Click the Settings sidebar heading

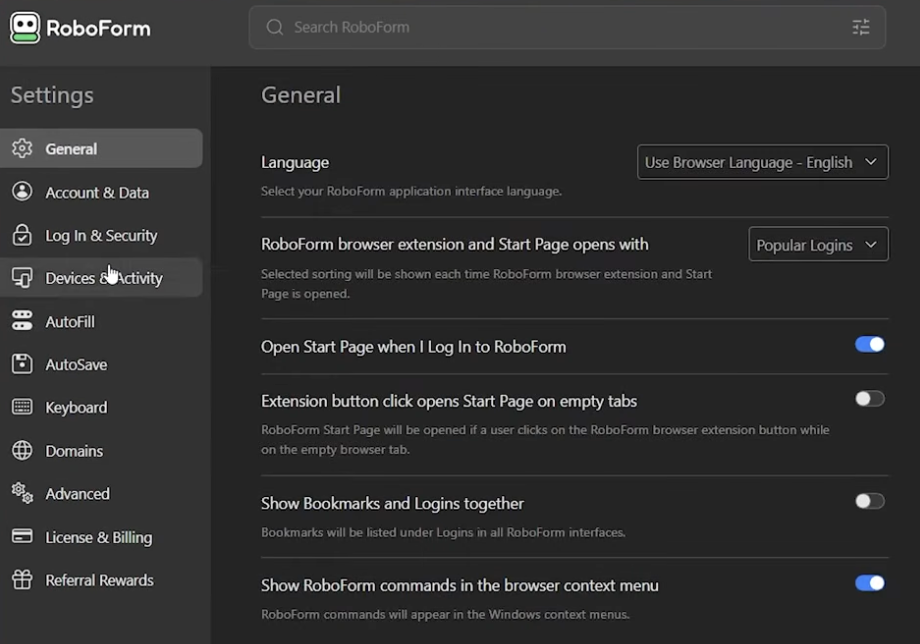click(x=52, y=95)
